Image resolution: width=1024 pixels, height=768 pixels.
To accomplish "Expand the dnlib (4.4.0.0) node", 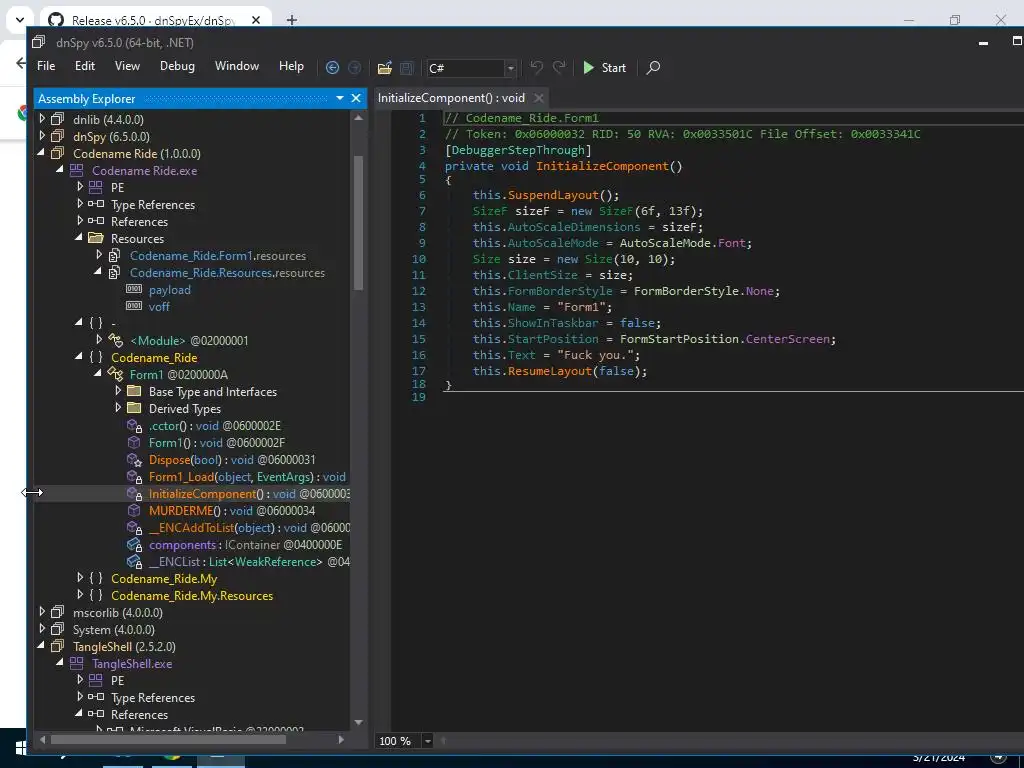I will (42, 119).
